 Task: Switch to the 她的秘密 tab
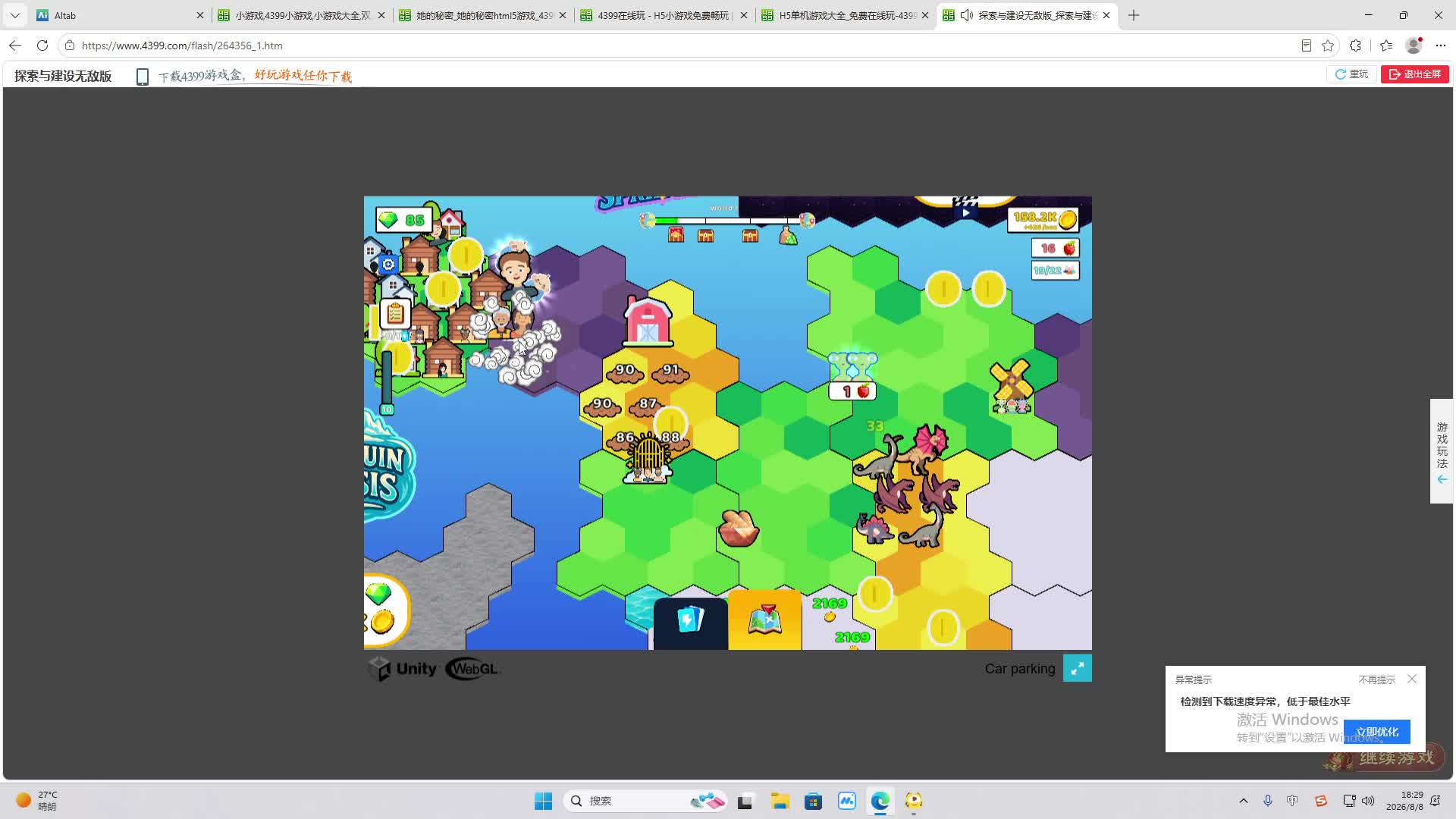tap(483, 15)
